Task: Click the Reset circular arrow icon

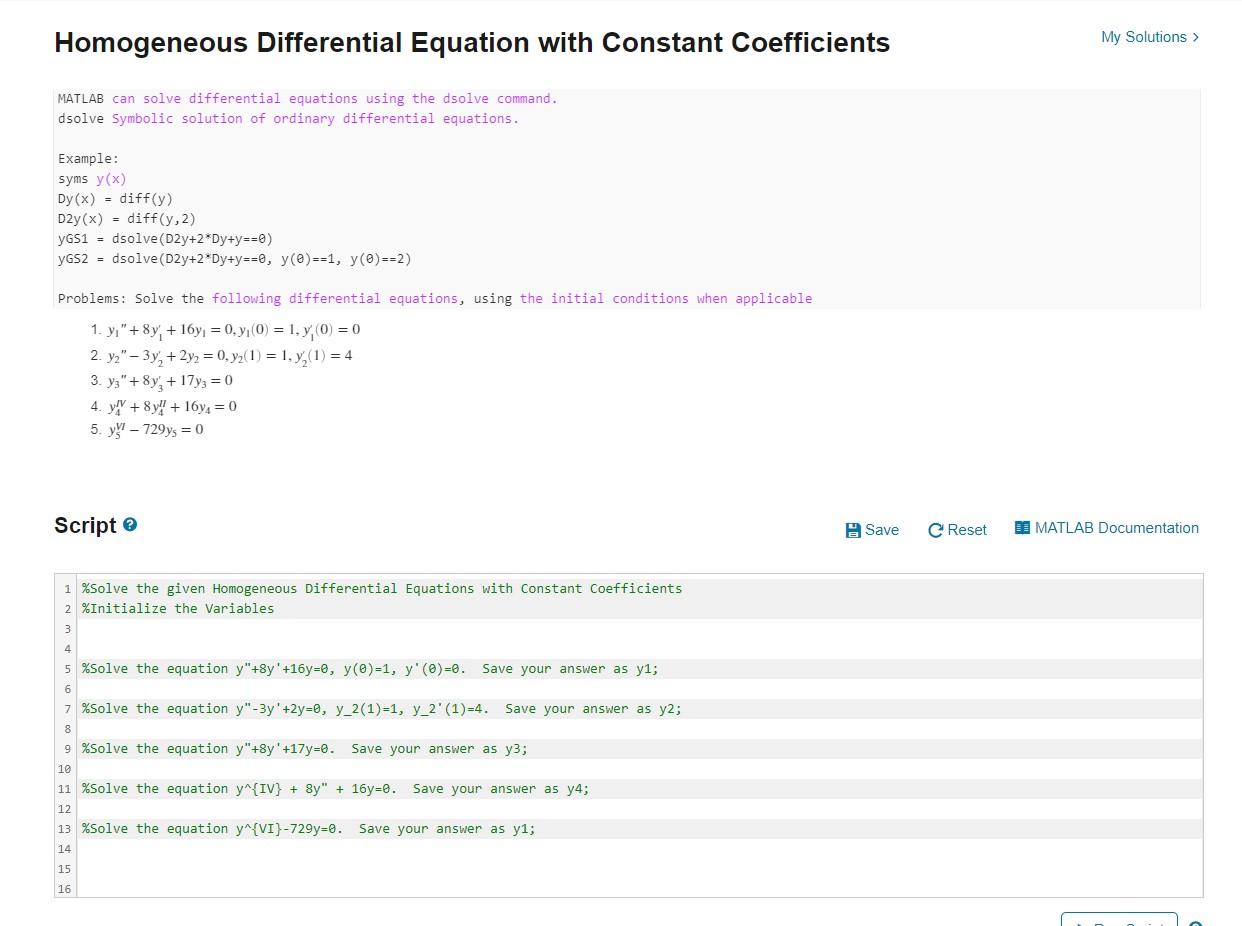Action: click(x=935, y=529)
